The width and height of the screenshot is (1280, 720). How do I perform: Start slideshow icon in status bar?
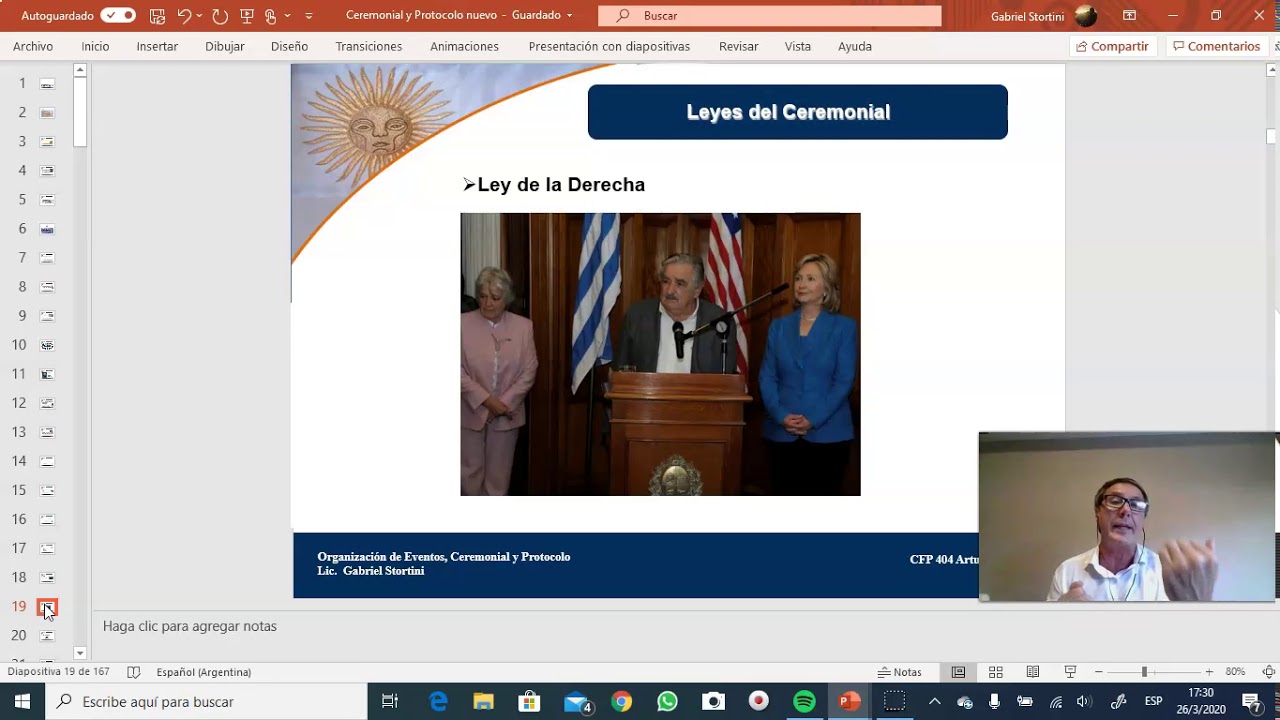[1070, 672]
